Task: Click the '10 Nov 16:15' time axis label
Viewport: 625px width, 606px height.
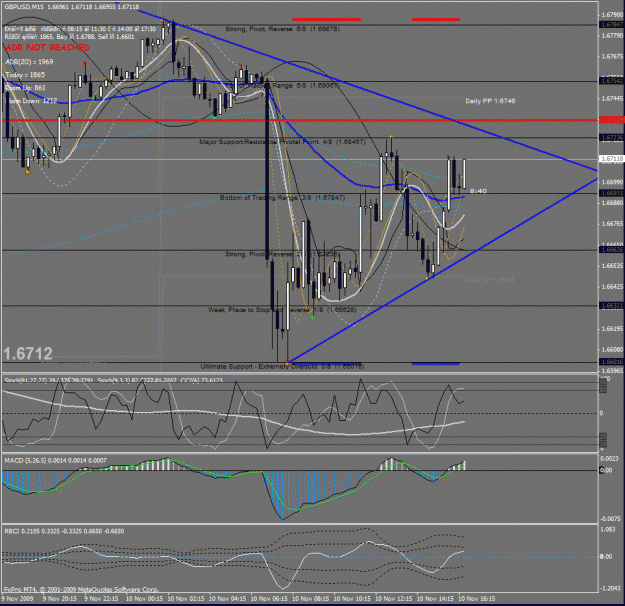Action: pos(477,599)
